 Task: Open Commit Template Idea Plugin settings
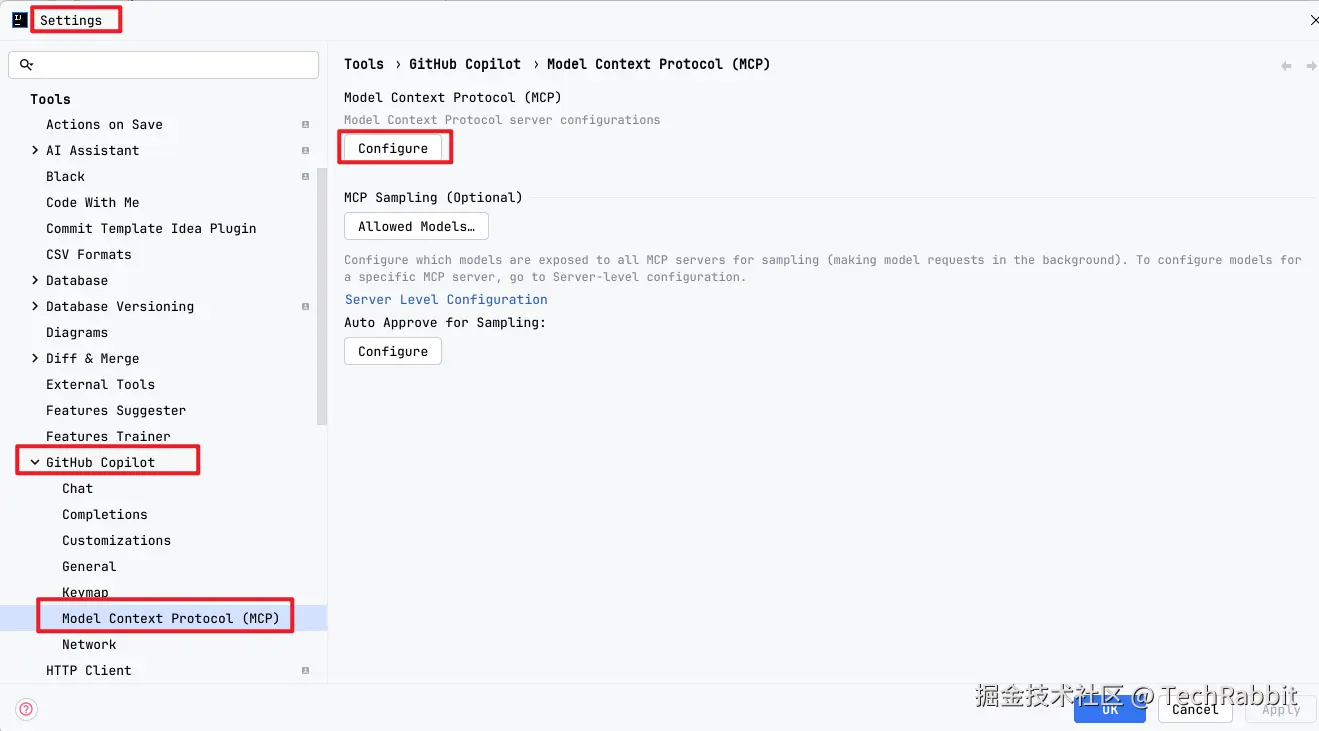coord(151,229)
